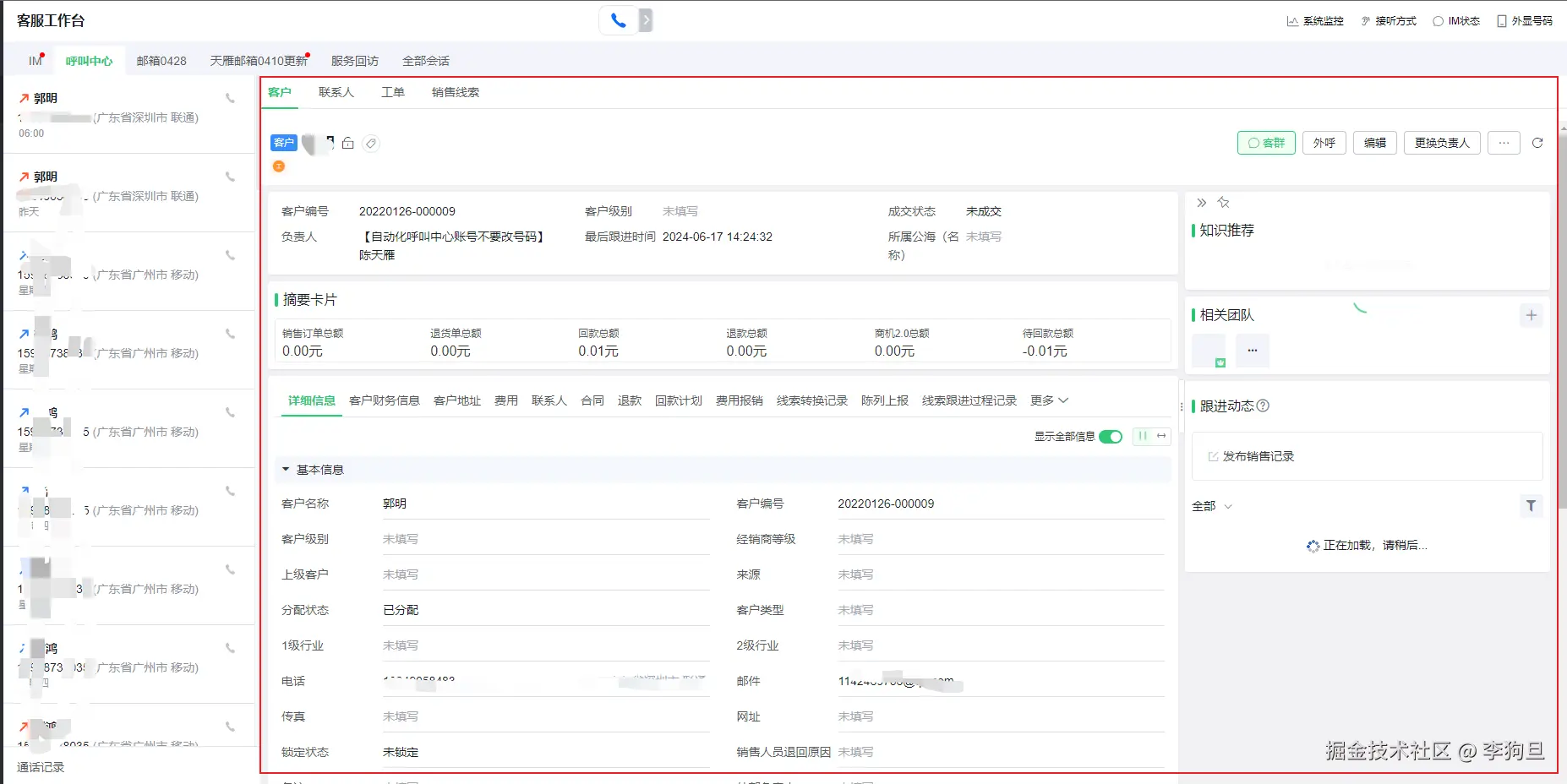This screenshot has width=1567, height=784.
Task: Click the panel divider drag handle
Action: 1182,406
